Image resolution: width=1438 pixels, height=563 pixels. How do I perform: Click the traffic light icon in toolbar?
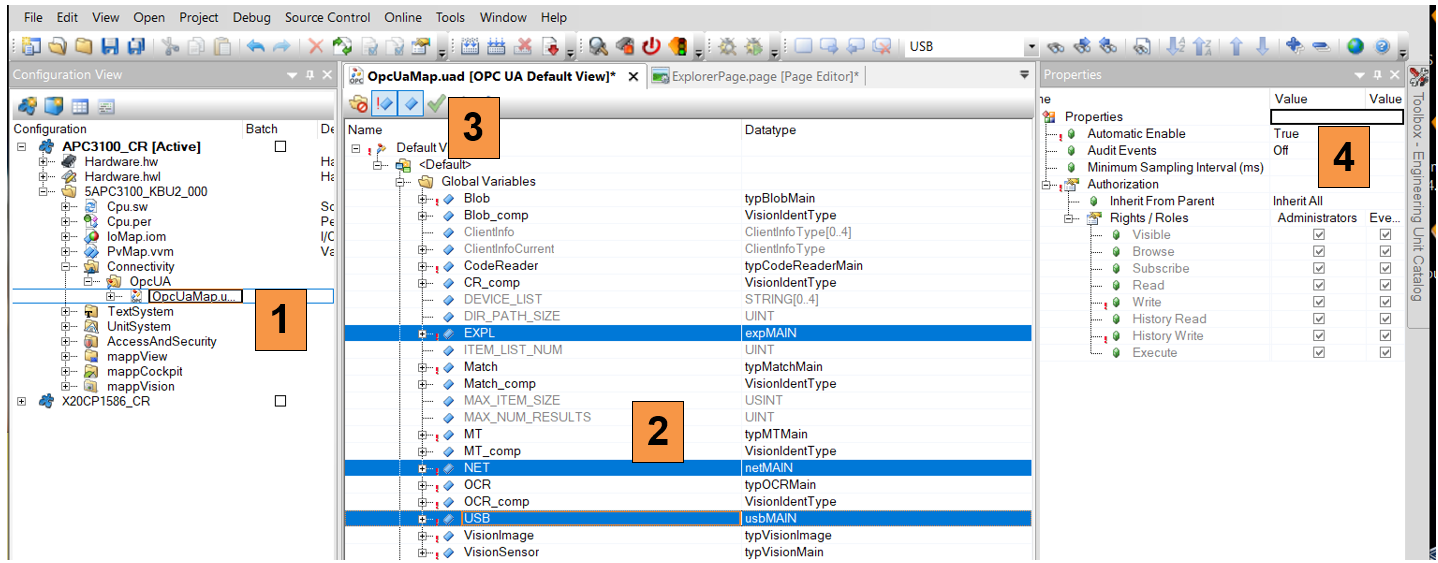[x=677, y=46]
